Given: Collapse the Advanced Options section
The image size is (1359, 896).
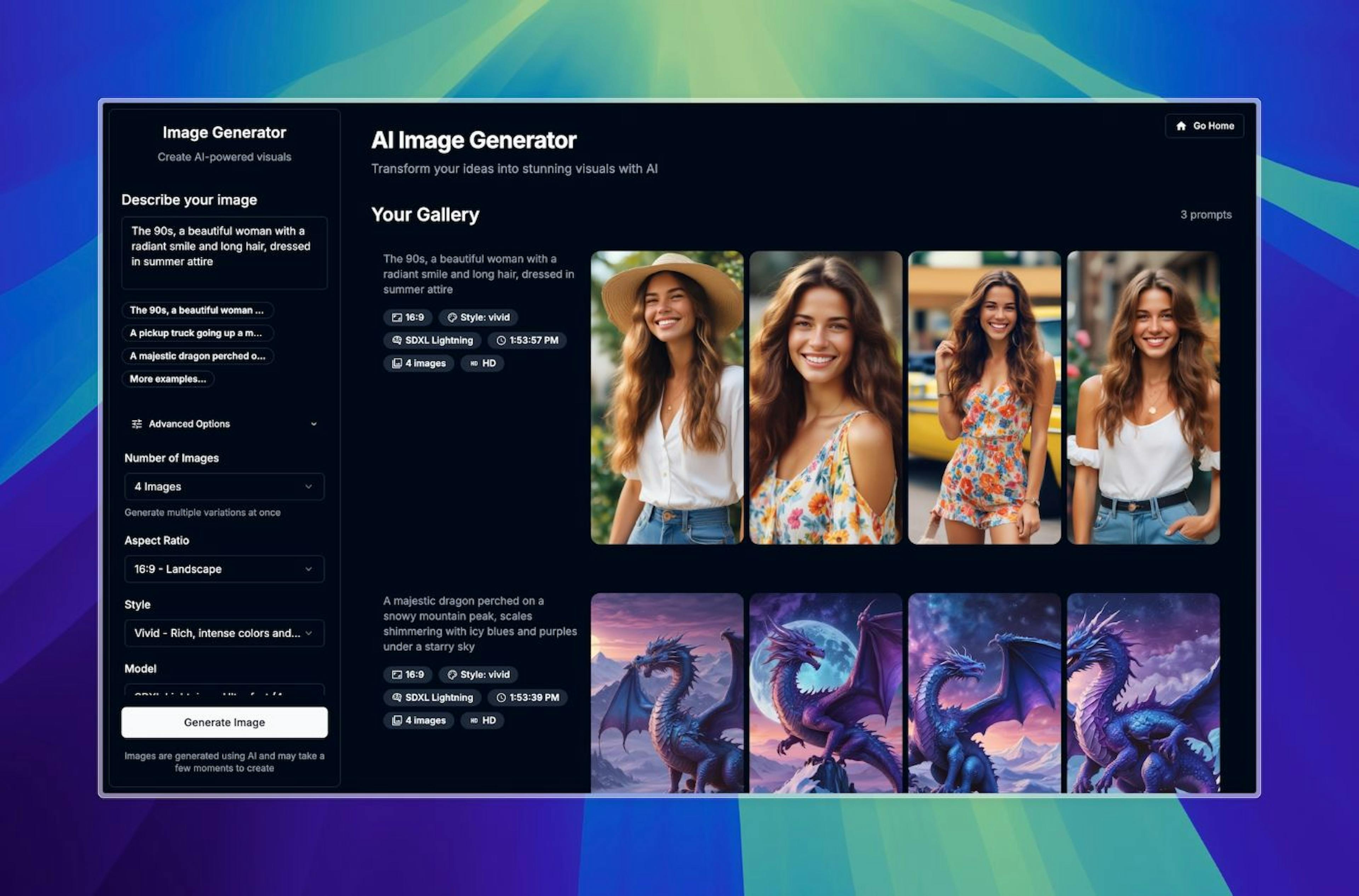Looking at the screenshot, I should coord(313,424).
